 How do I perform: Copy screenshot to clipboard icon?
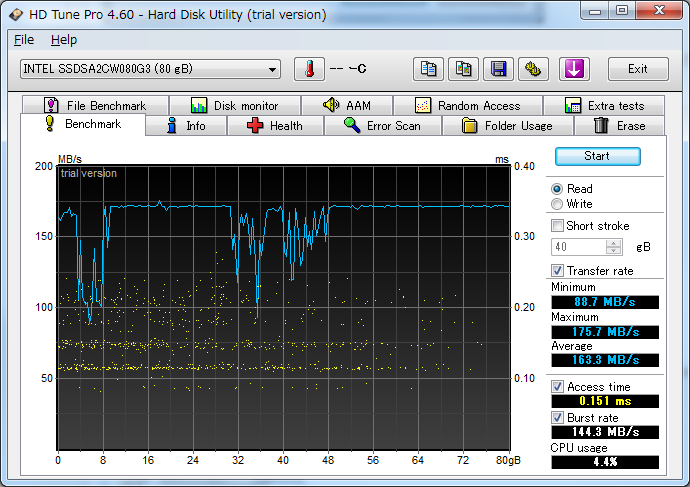tap(463, 69)
